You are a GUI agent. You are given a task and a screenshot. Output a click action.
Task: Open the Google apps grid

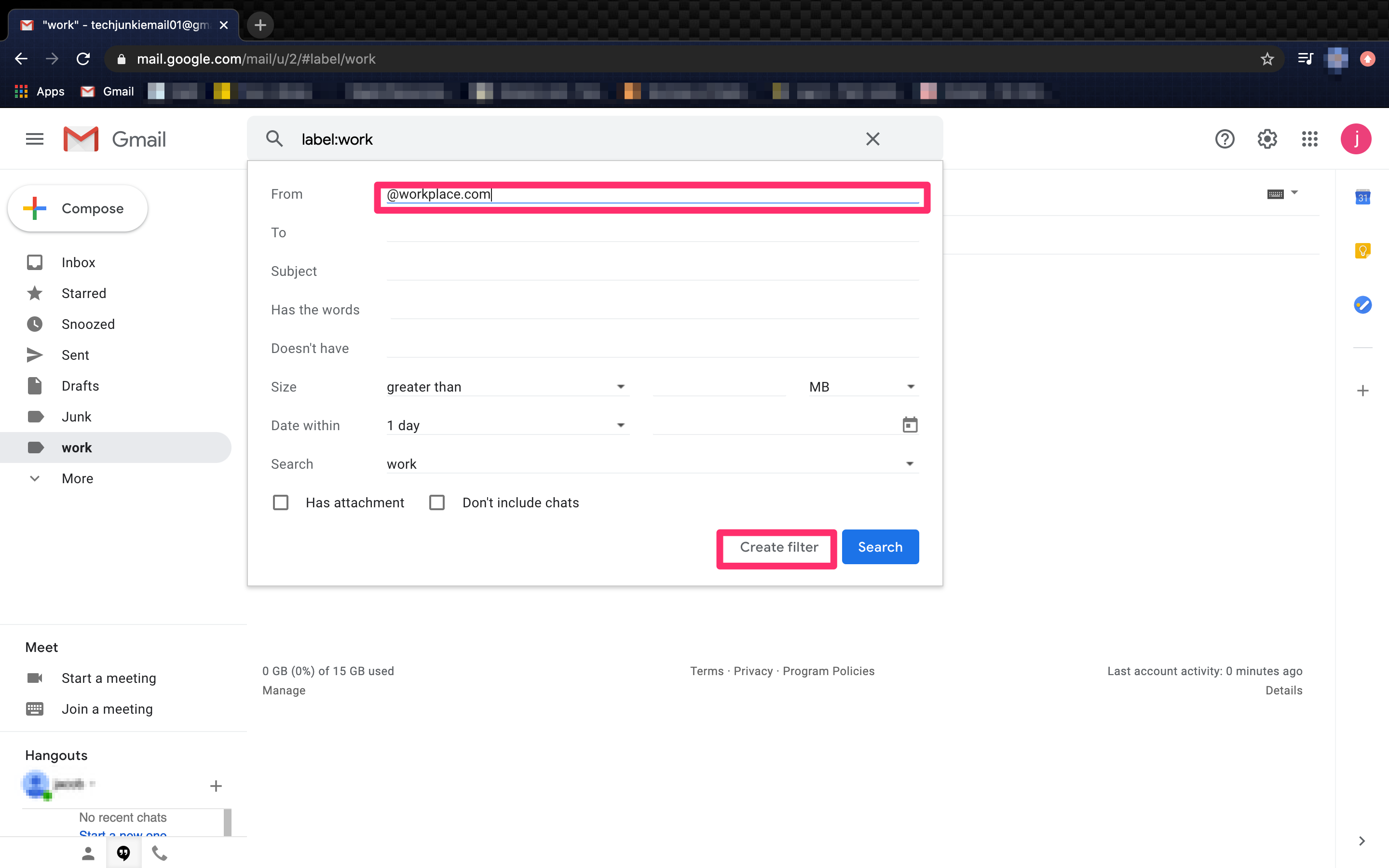[x=1309, y=139]
